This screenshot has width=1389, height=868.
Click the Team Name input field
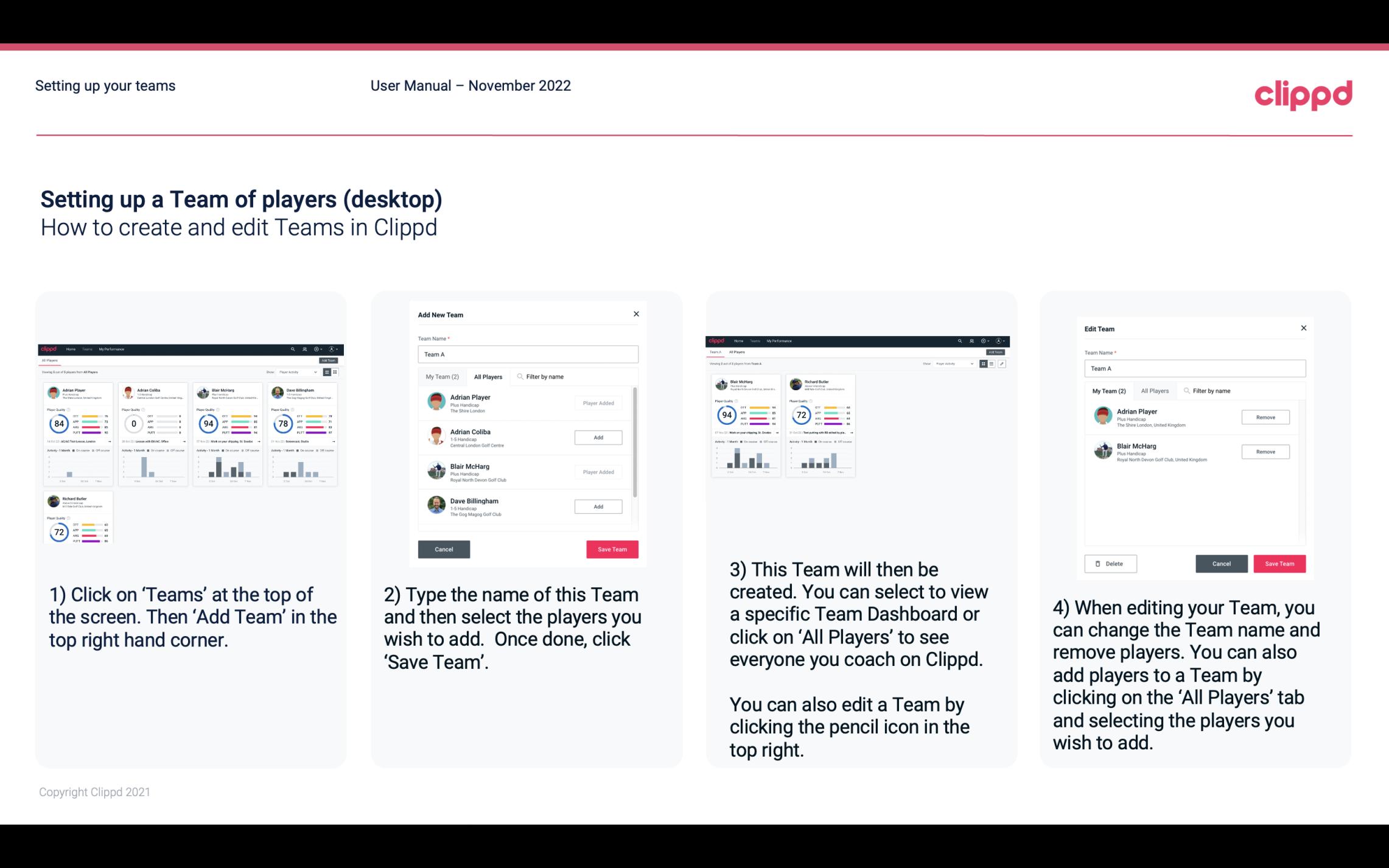(528, 354)
